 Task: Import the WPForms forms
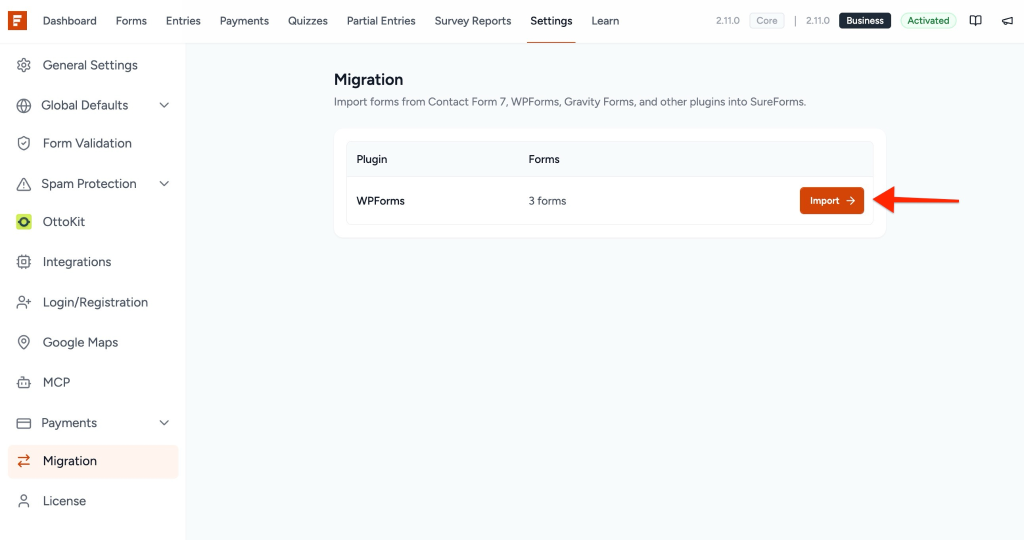831,200
